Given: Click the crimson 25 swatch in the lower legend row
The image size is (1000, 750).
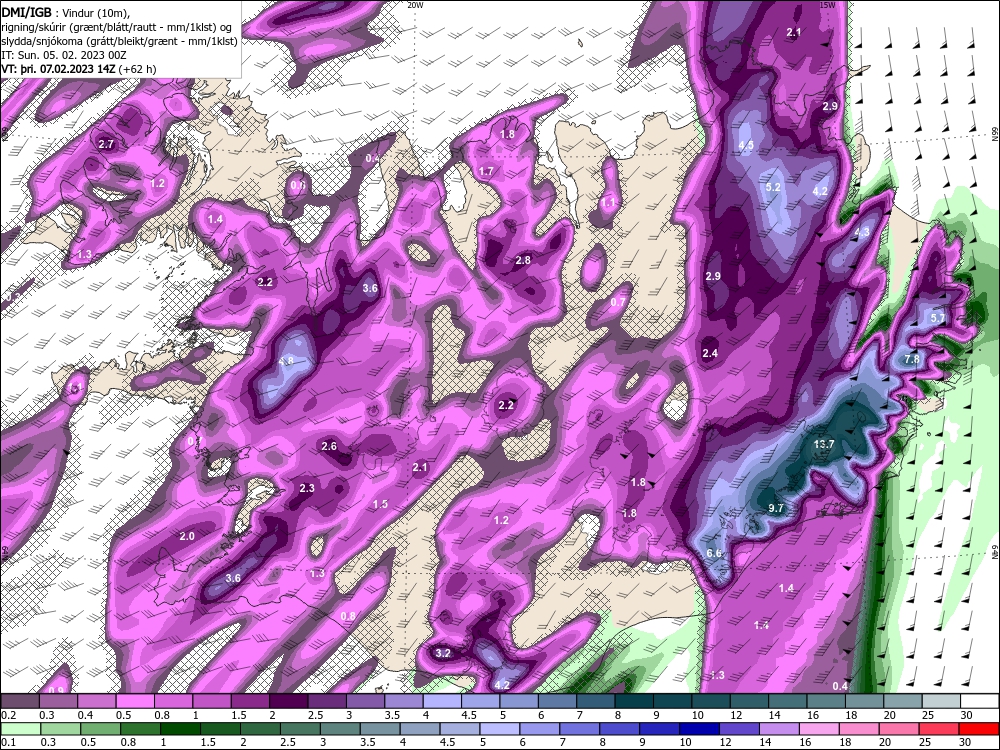Looking at the screenshot, I should point(940,729).
